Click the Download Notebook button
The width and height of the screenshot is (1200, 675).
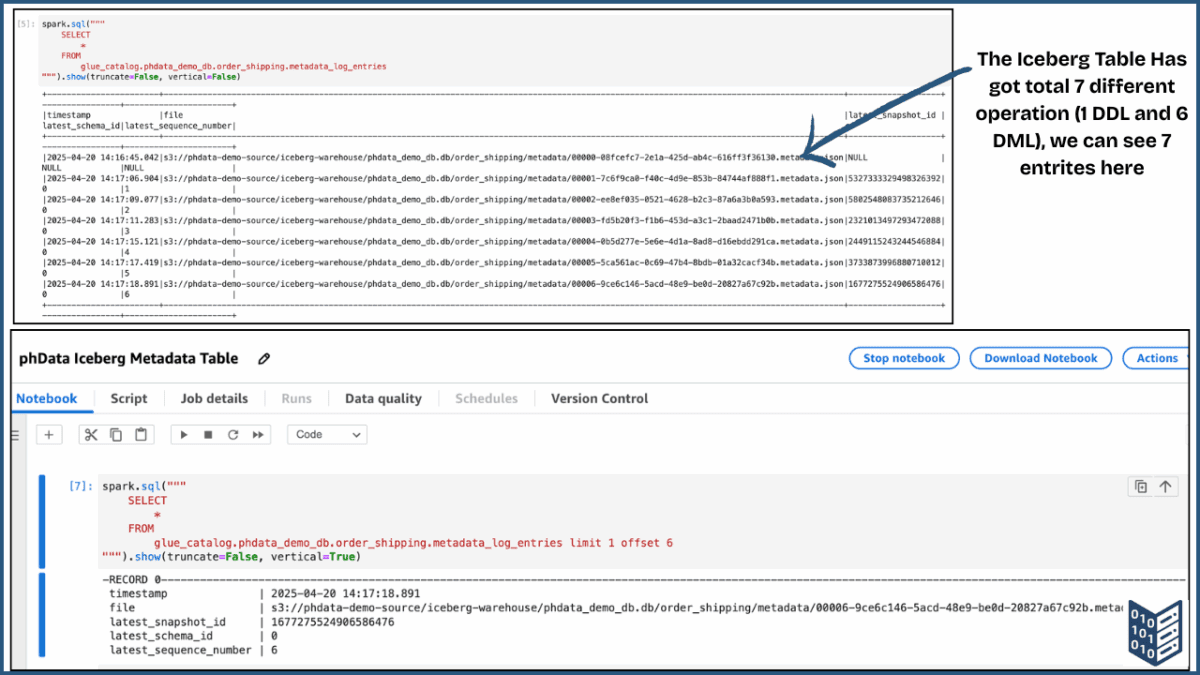(x=1040, y=358)
